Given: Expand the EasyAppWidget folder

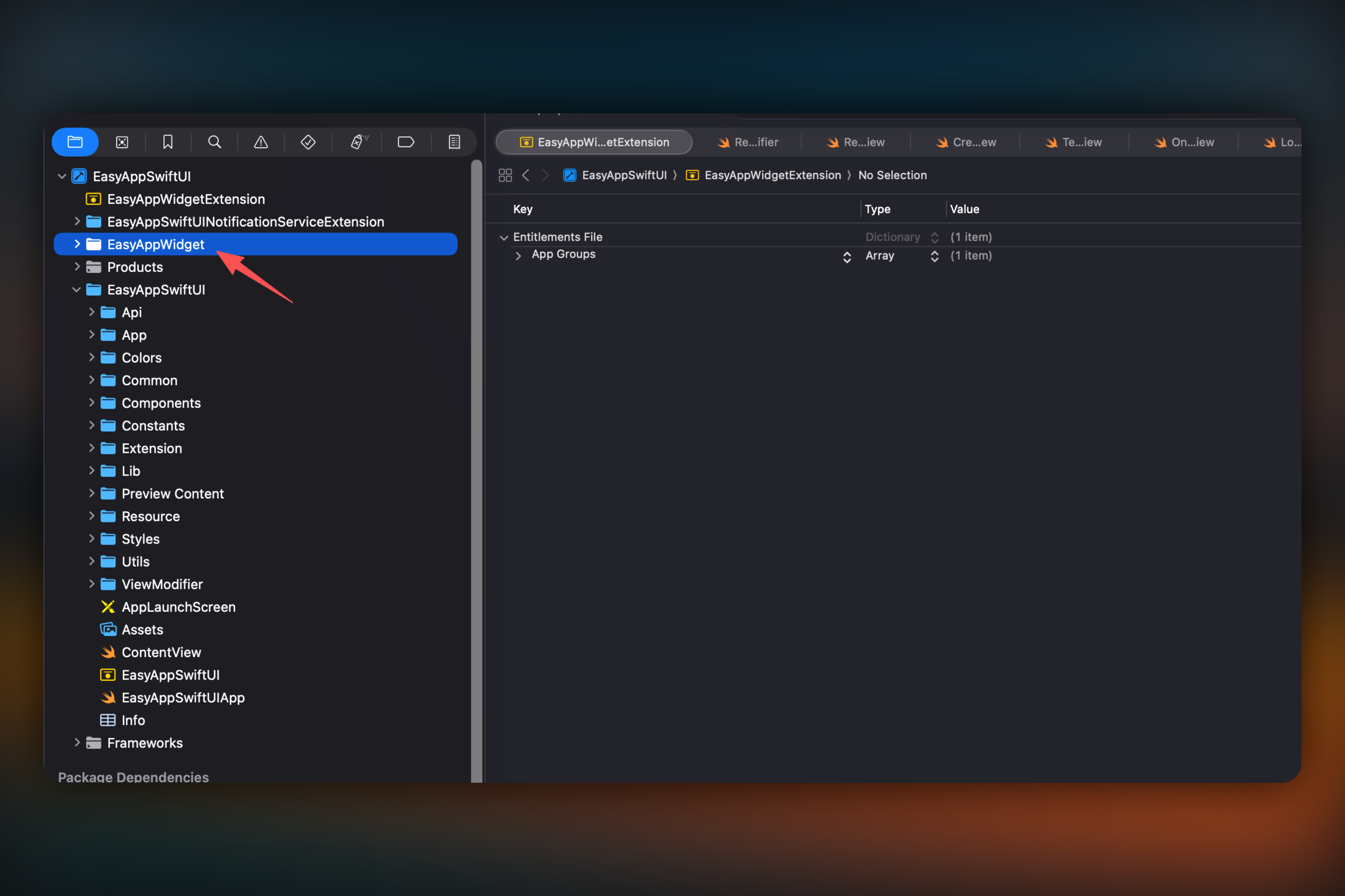Looking at the screenshot, I should 78,244.
